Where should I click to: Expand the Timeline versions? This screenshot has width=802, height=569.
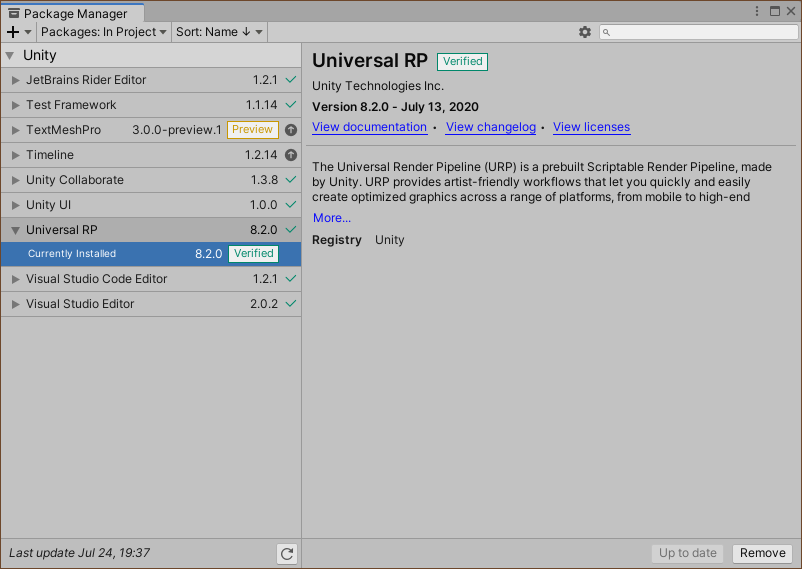(x=15, y=155)
